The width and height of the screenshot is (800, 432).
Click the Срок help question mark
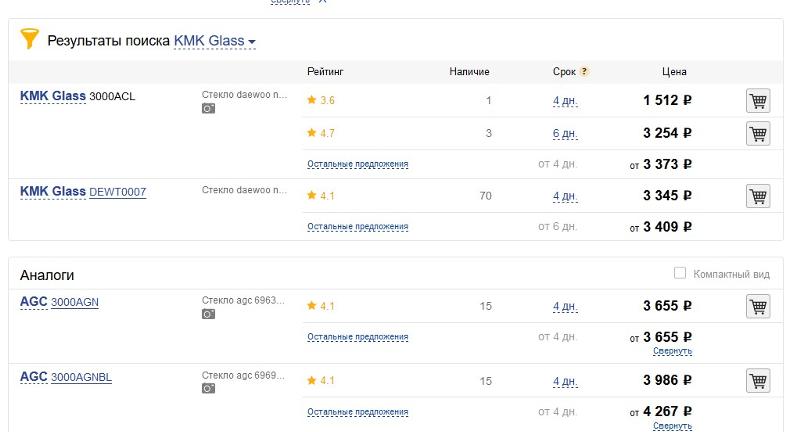click(585, 71)
